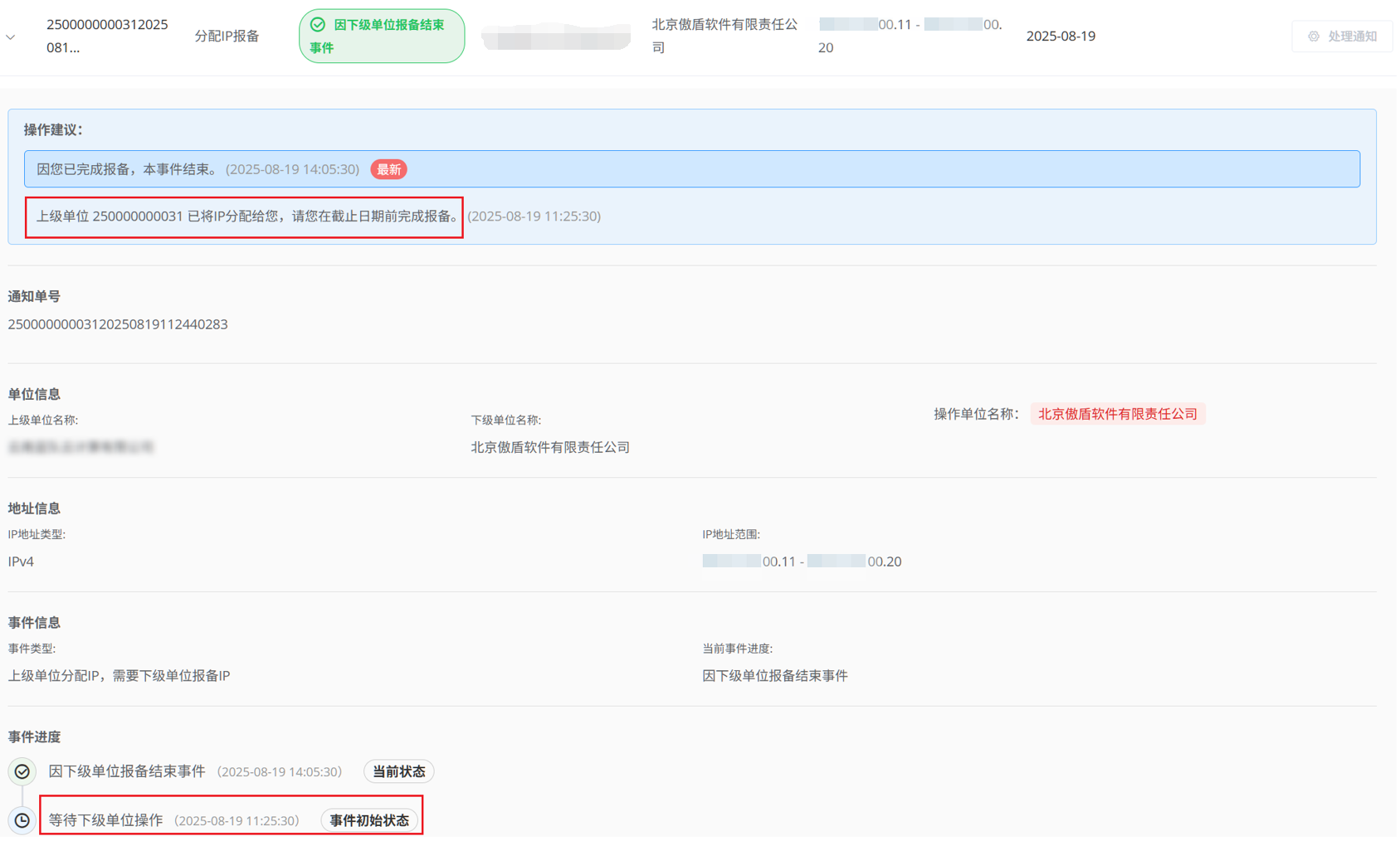Click the IP地址范围 value under 地址信息
Image resolution: width=1400 pixels, height=846 pixels.
point(802,562)
